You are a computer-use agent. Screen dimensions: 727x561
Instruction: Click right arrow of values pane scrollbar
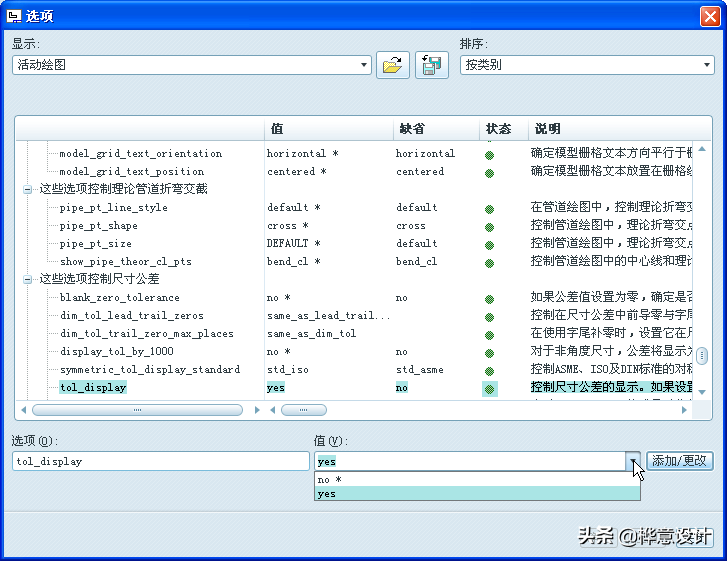click(684, 410)
